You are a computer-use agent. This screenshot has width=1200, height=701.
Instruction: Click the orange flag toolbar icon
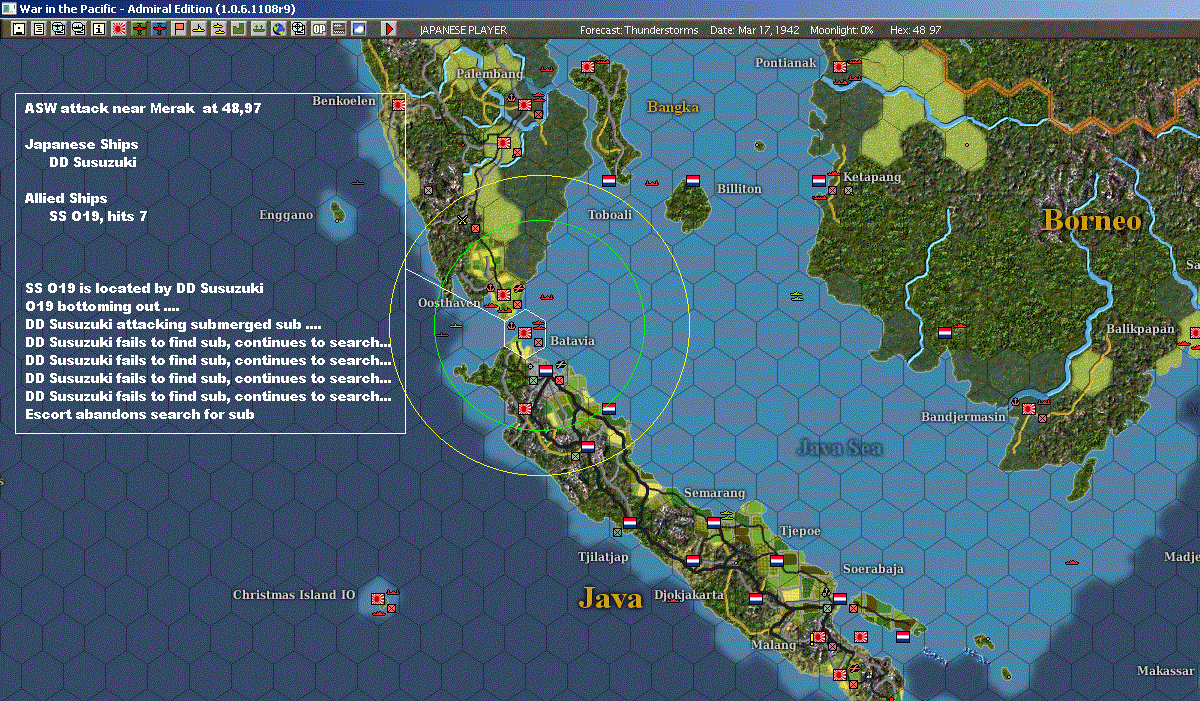click(178, 29)
